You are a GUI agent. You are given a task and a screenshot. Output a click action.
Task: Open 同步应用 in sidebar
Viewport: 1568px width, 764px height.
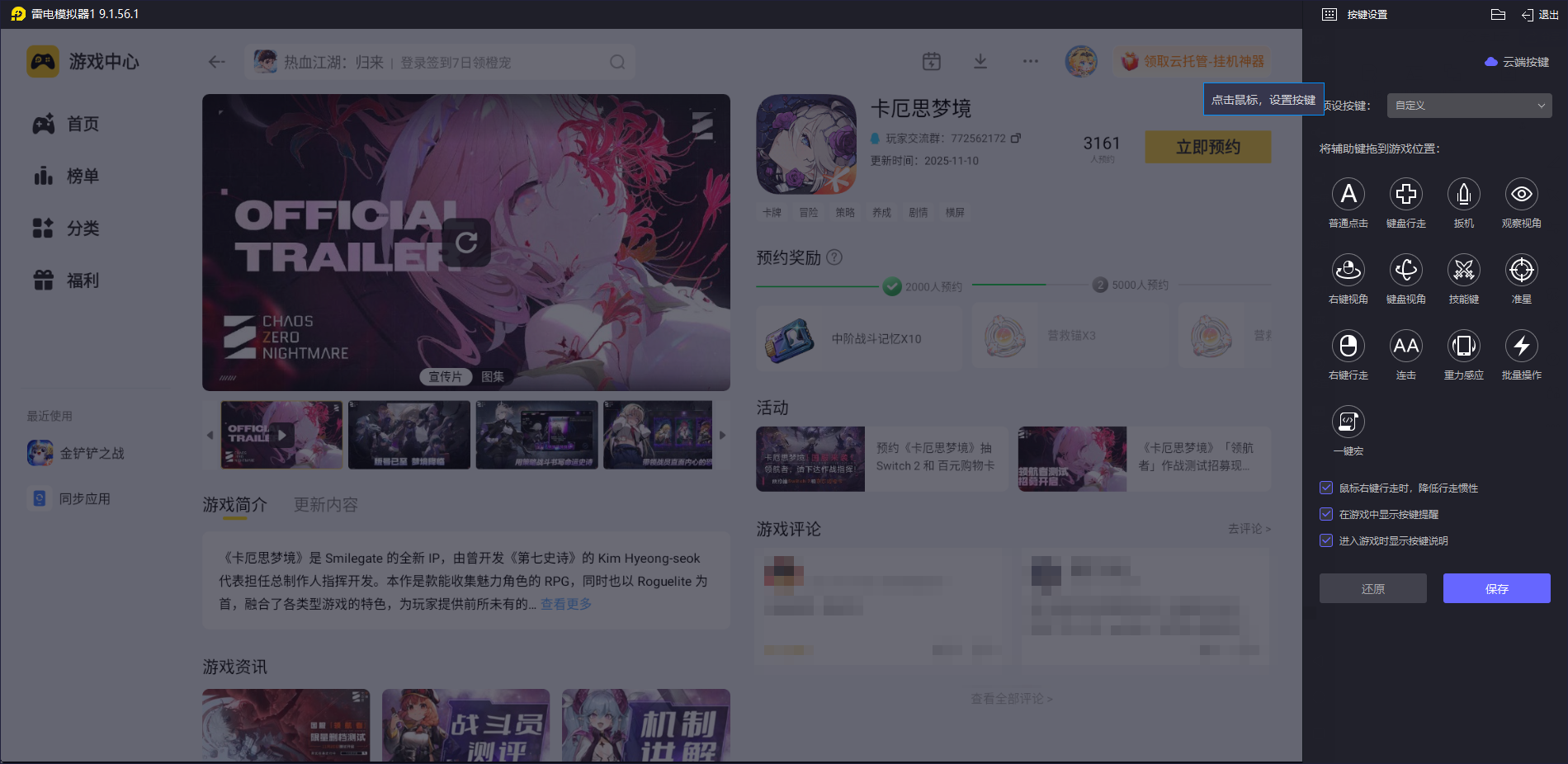point(69,498)
